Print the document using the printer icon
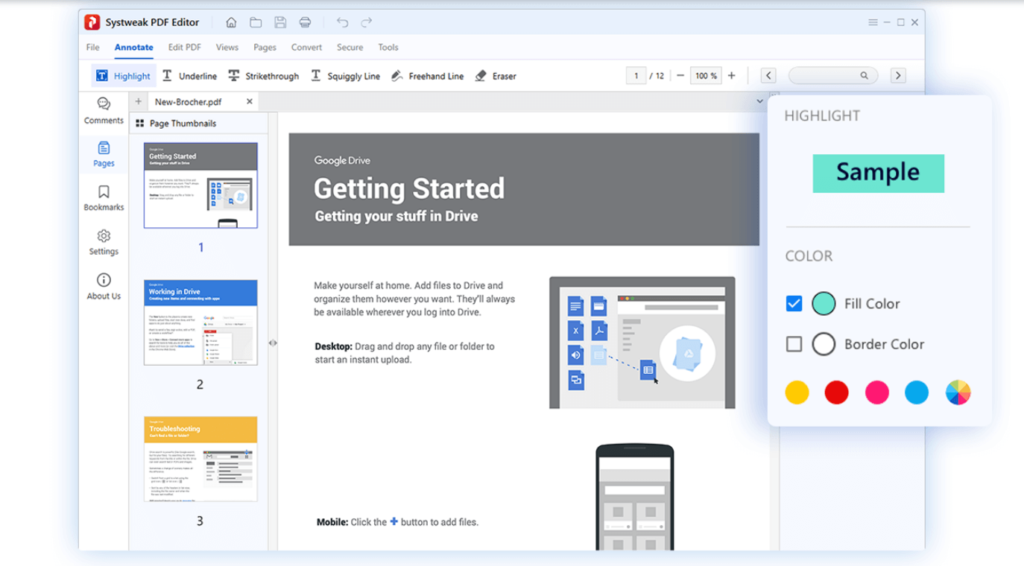 tap(305, 22)
